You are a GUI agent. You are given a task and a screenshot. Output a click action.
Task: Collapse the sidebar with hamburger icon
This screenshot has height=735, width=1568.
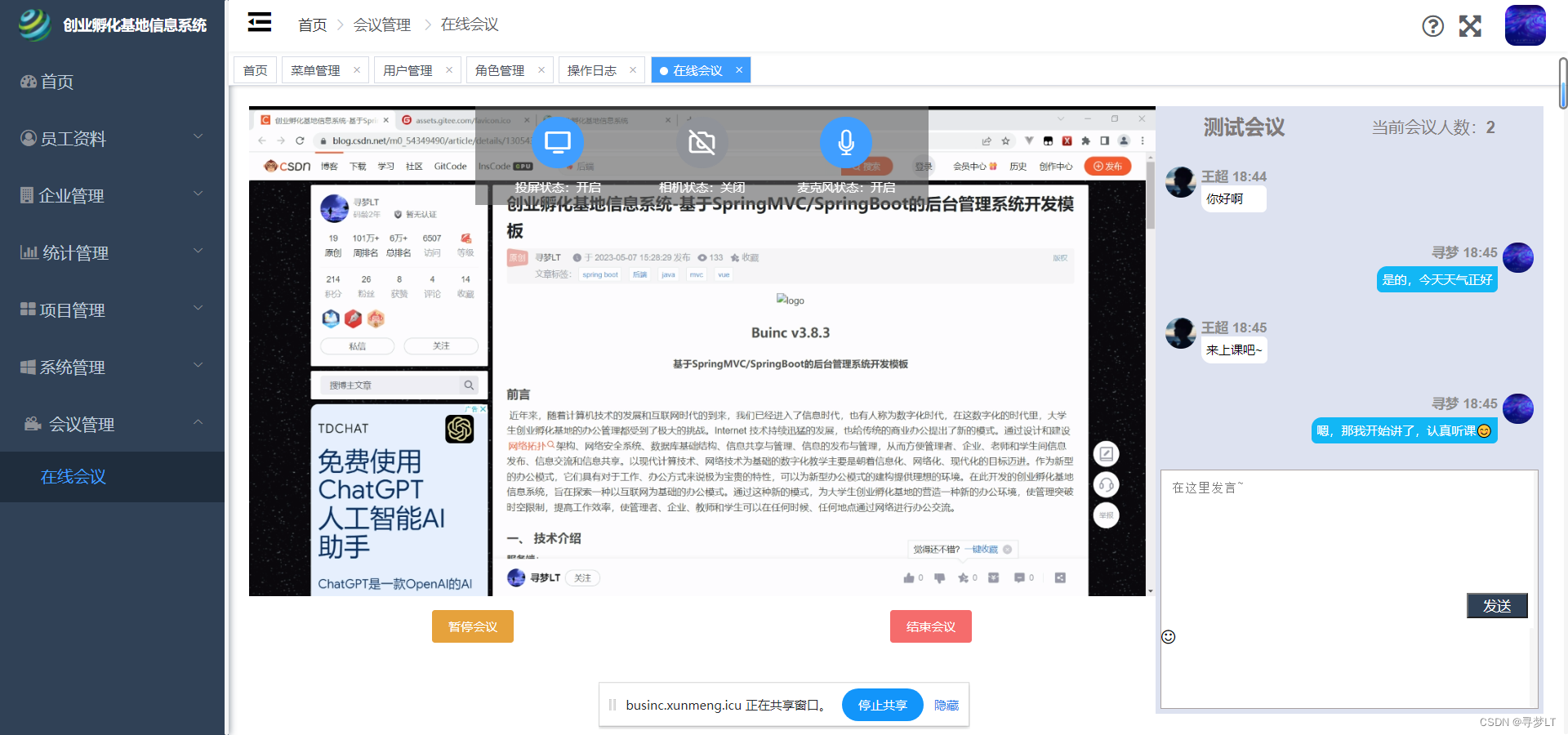(260, 22)
